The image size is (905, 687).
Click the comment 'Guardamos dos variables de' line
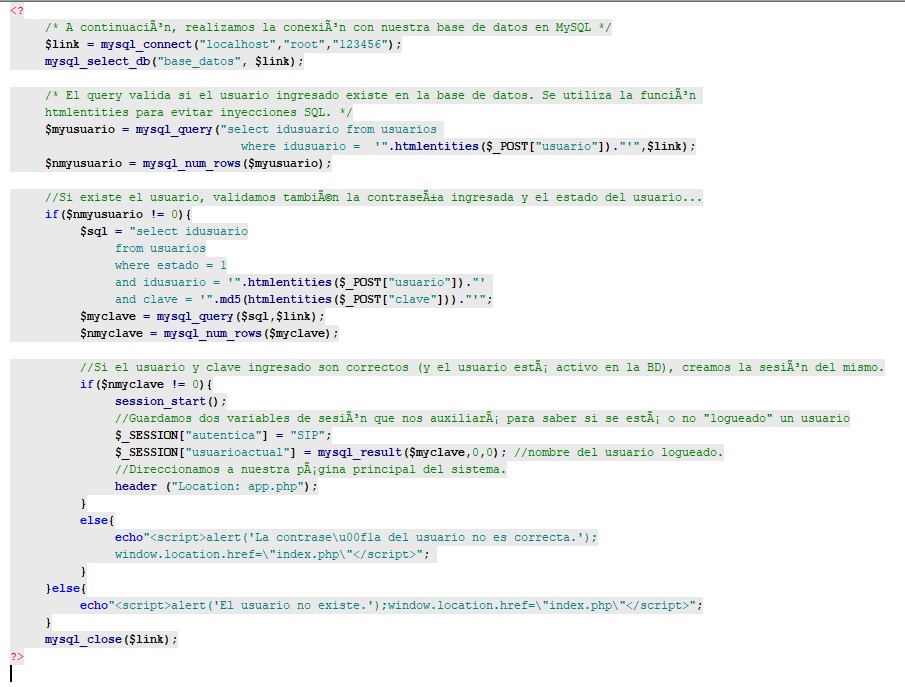tap(482, 418)
